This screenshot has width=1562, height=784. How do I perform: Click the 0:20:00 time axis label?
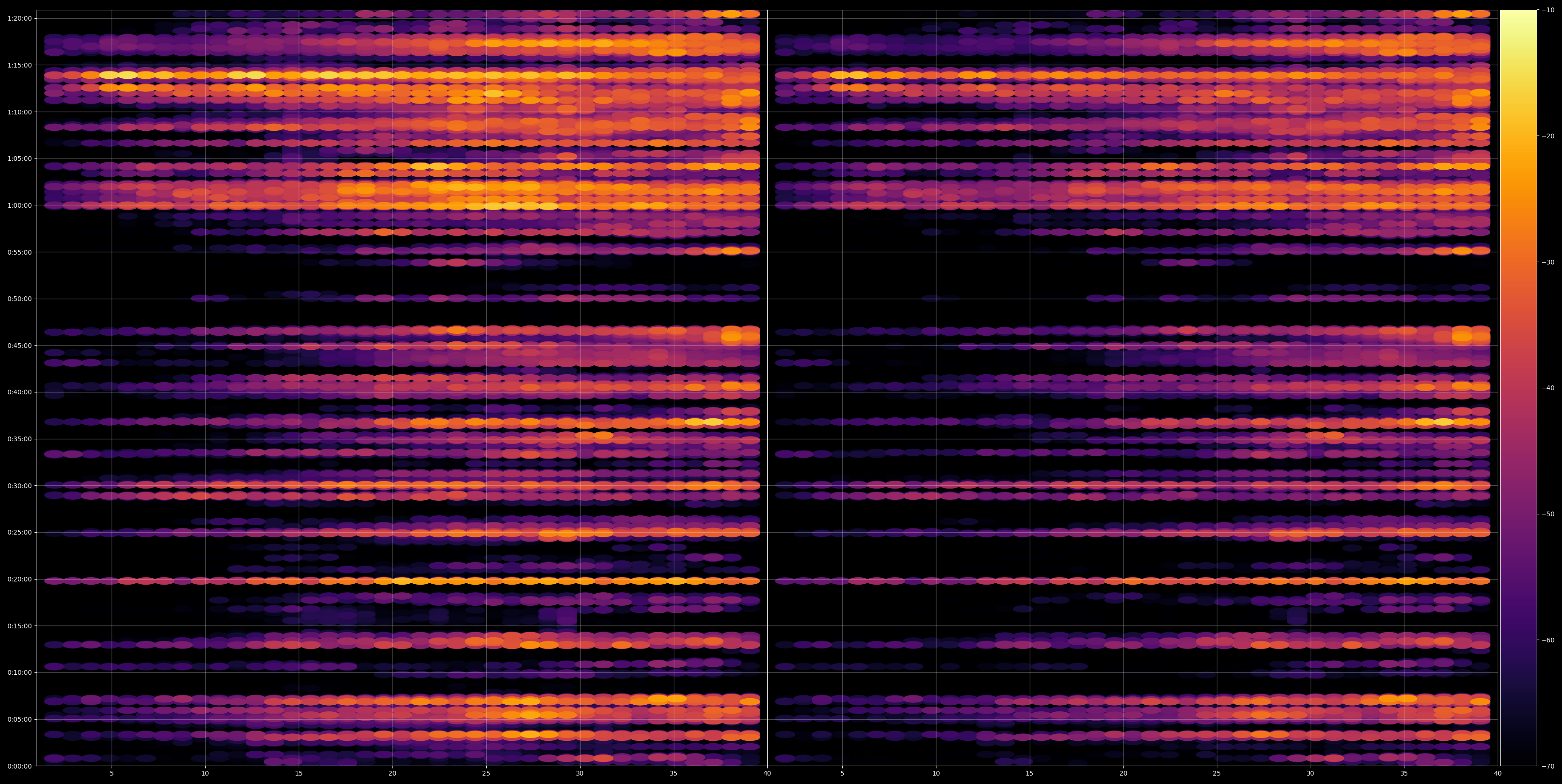click(19, 579)
